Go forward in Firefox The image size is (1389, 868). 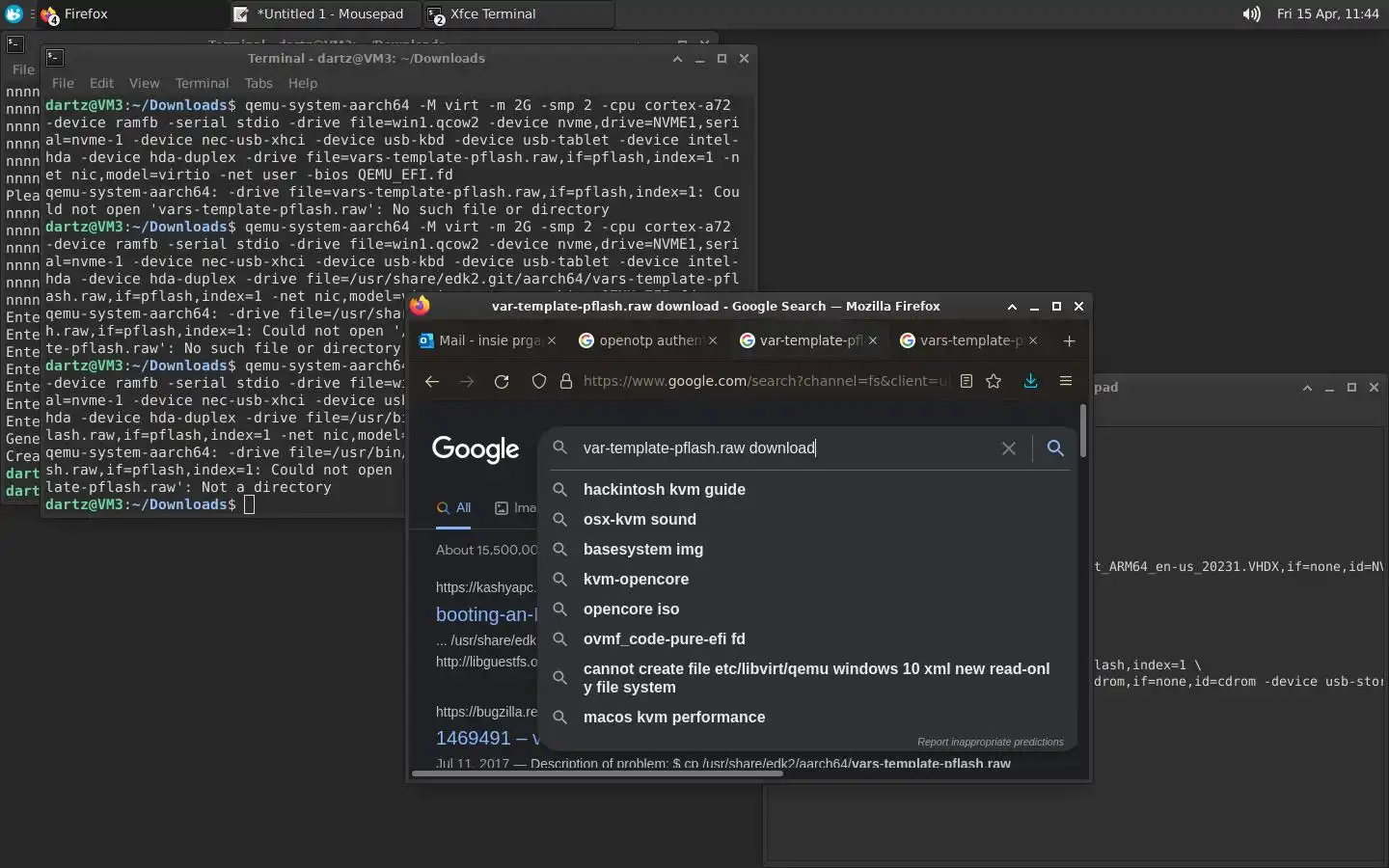(467, 381)
